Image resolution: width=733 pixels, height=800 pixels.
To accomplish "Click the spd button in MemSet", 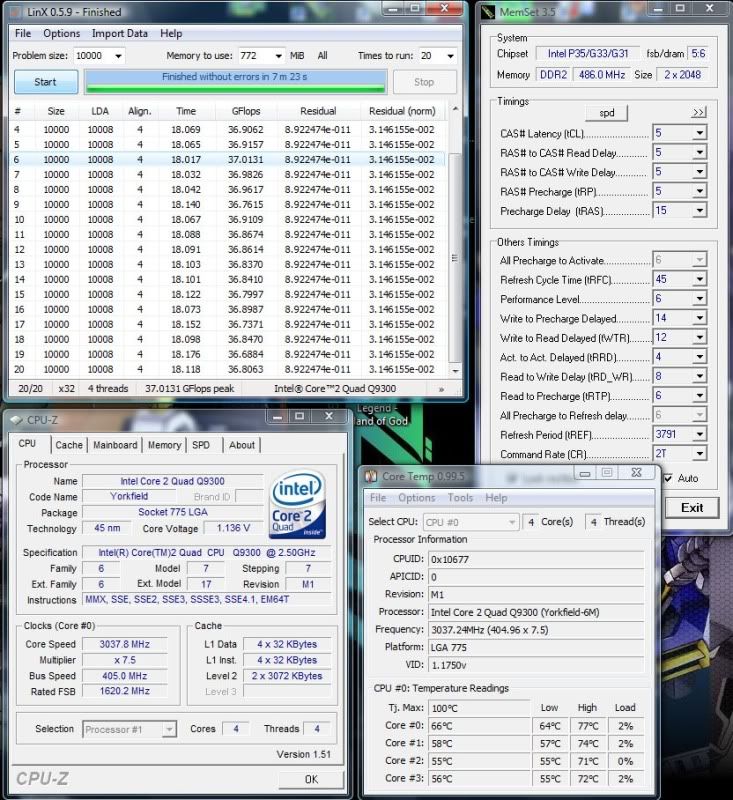I will 607,113.
